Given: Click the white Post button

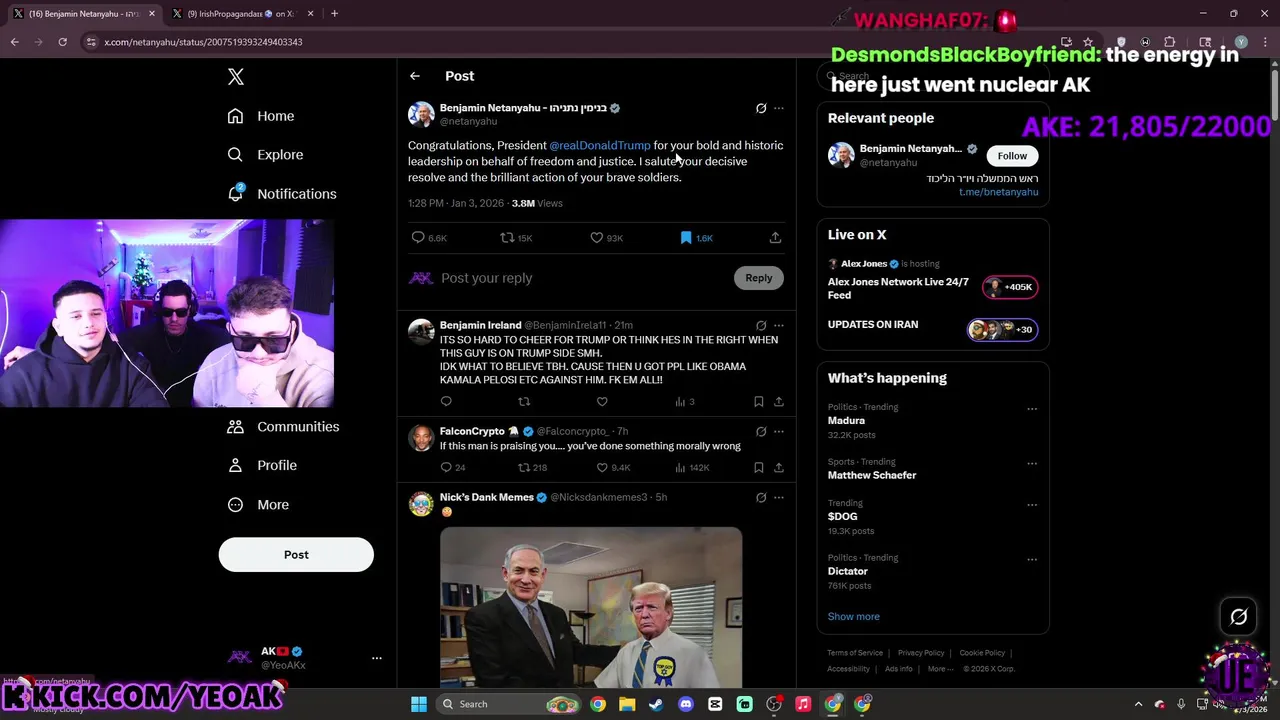Looking at the screenshot, I should pyautogui.click(x=296, y=555).
